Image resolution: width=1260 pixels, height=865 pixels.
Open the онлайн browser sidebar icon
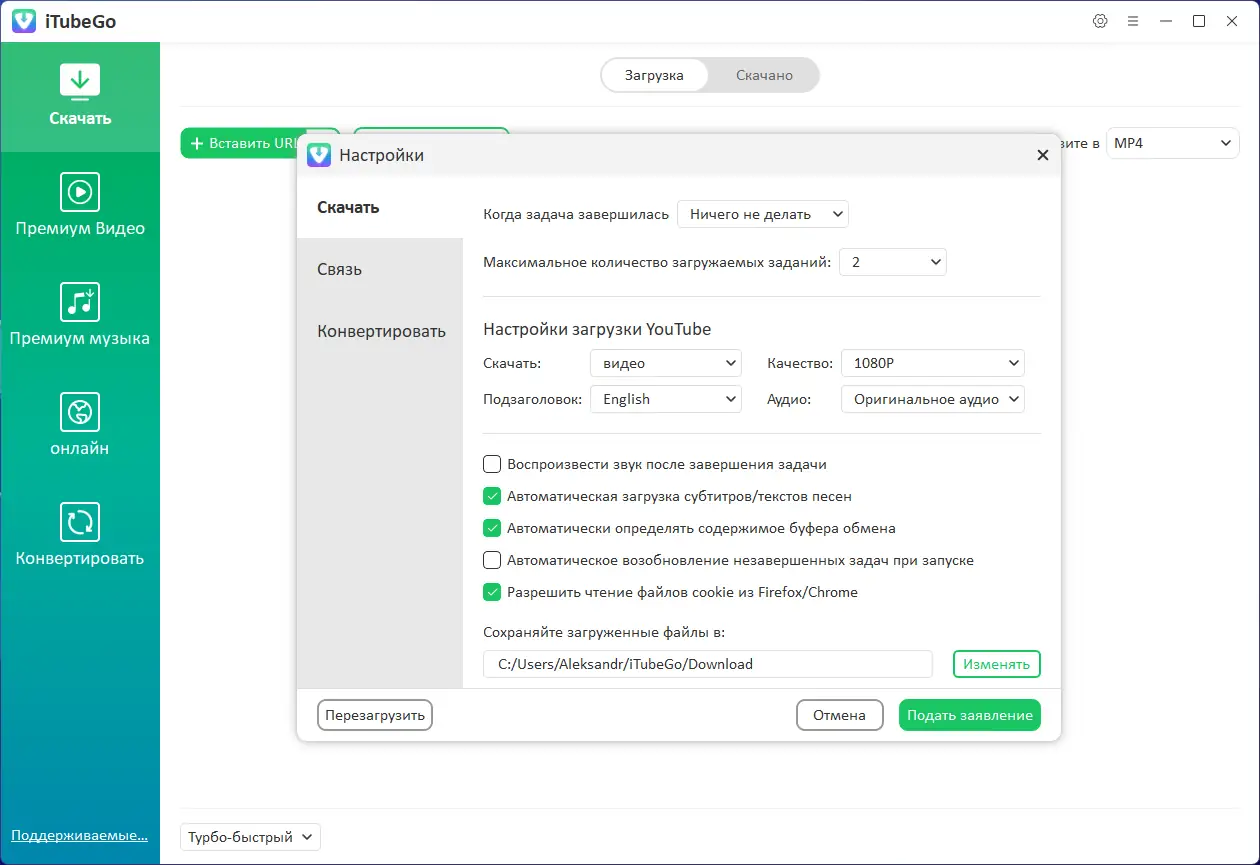pyautogui.click(x=80, y=412)
